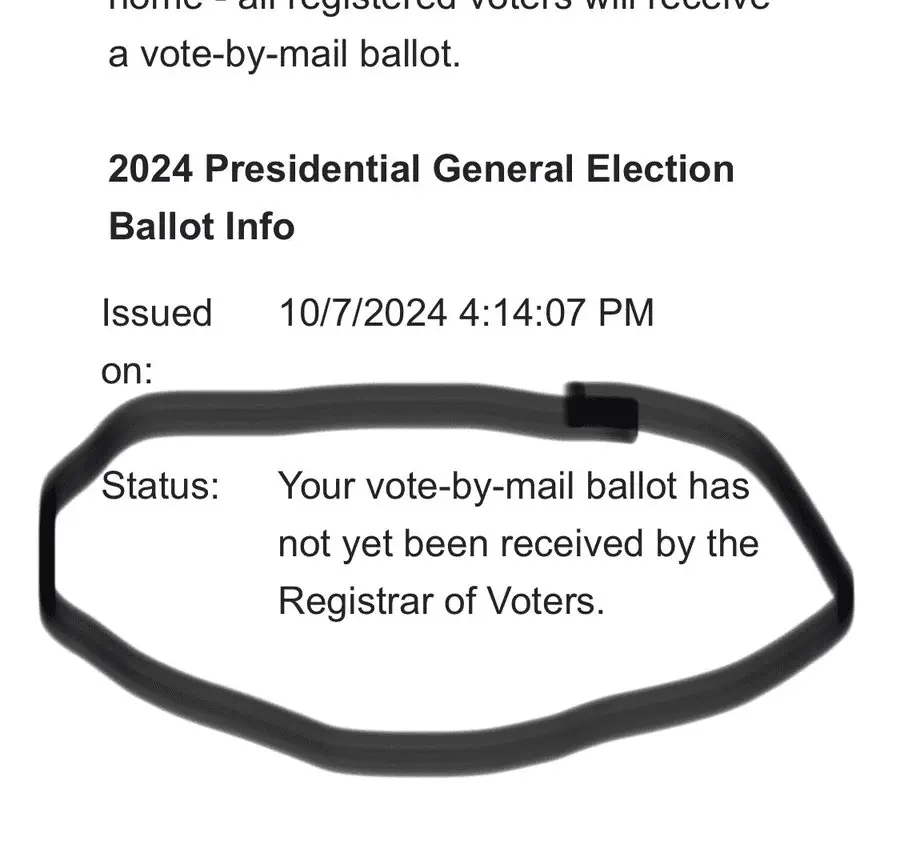Screen dimensions: 900x846
Task: Click the 'Issued' label
Action: [157, 313]
